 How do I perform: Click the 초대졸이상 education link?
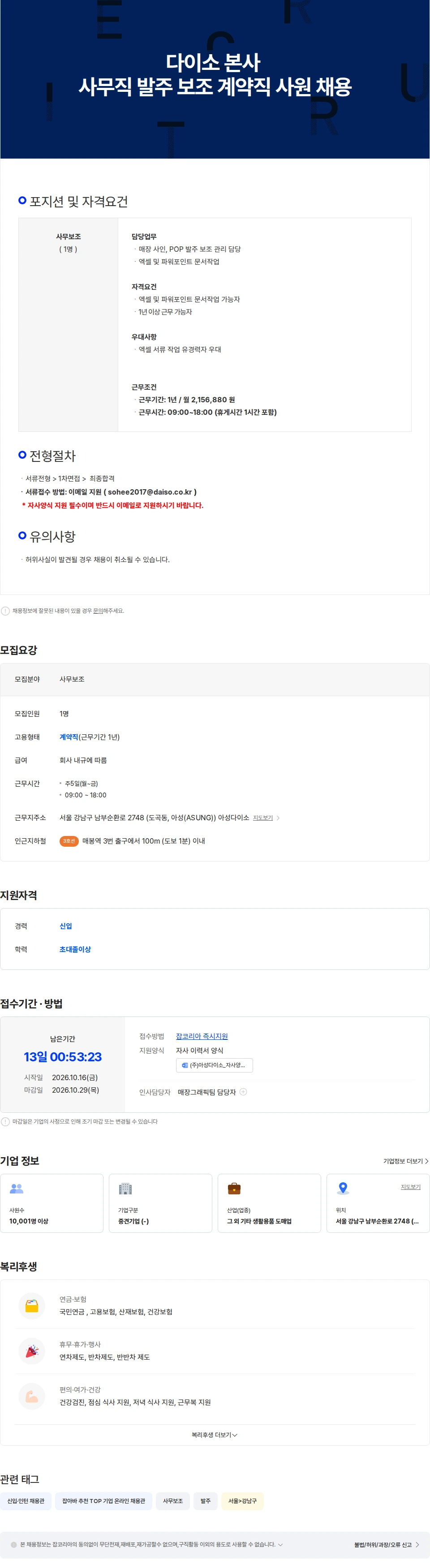[75, 949]
